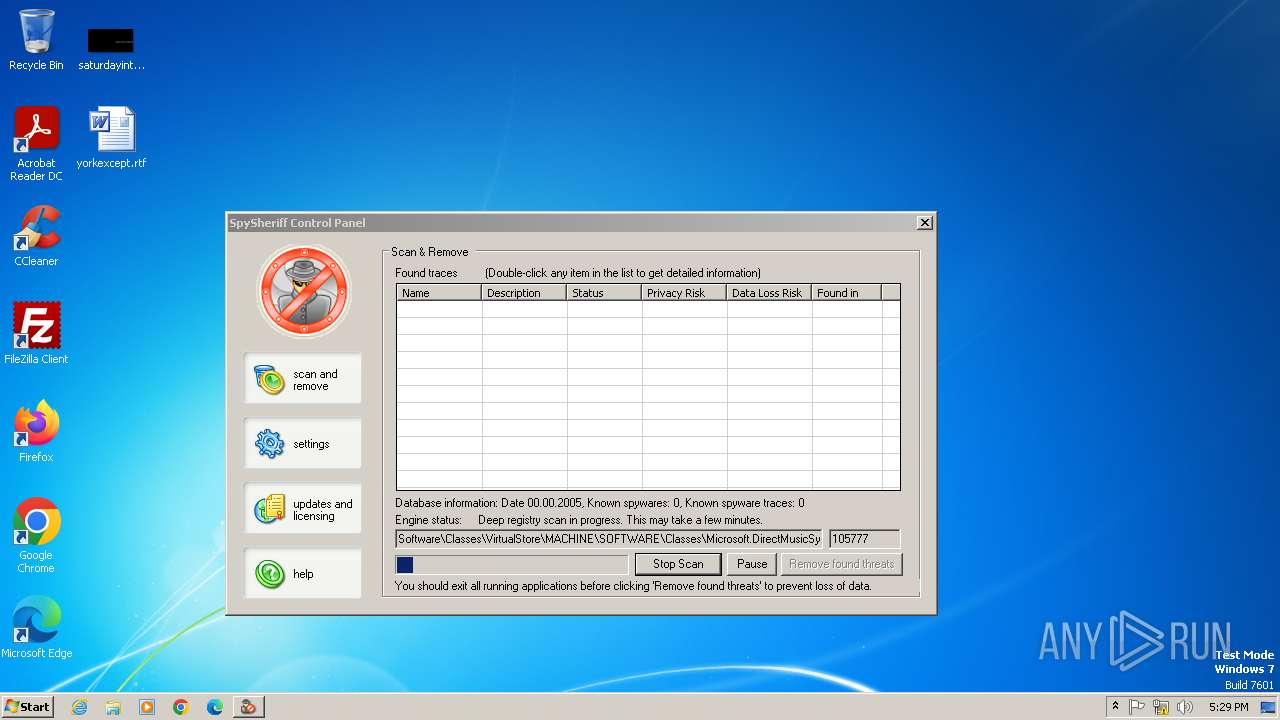The image size is (1280, 720).
Task: Pause the running scan
Action: point(752,564)
